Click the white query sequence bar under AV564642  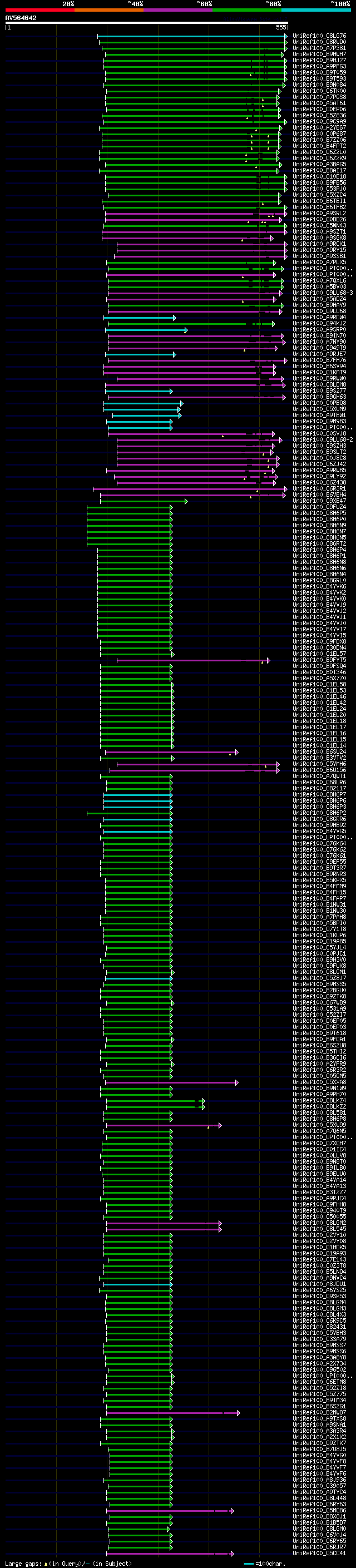pyautogui.click(x=147, y=23)
